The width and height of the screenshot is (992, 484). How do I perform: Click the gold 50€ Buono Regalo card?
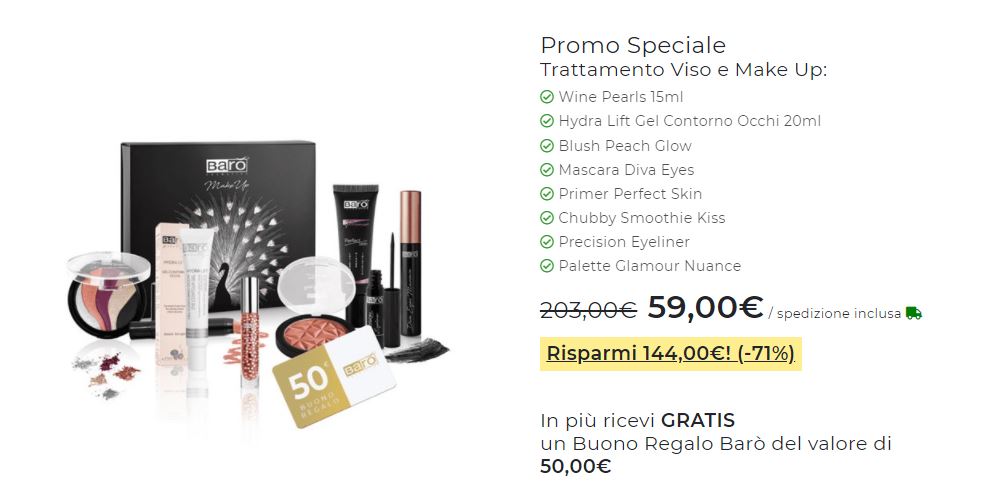(334, 377)
